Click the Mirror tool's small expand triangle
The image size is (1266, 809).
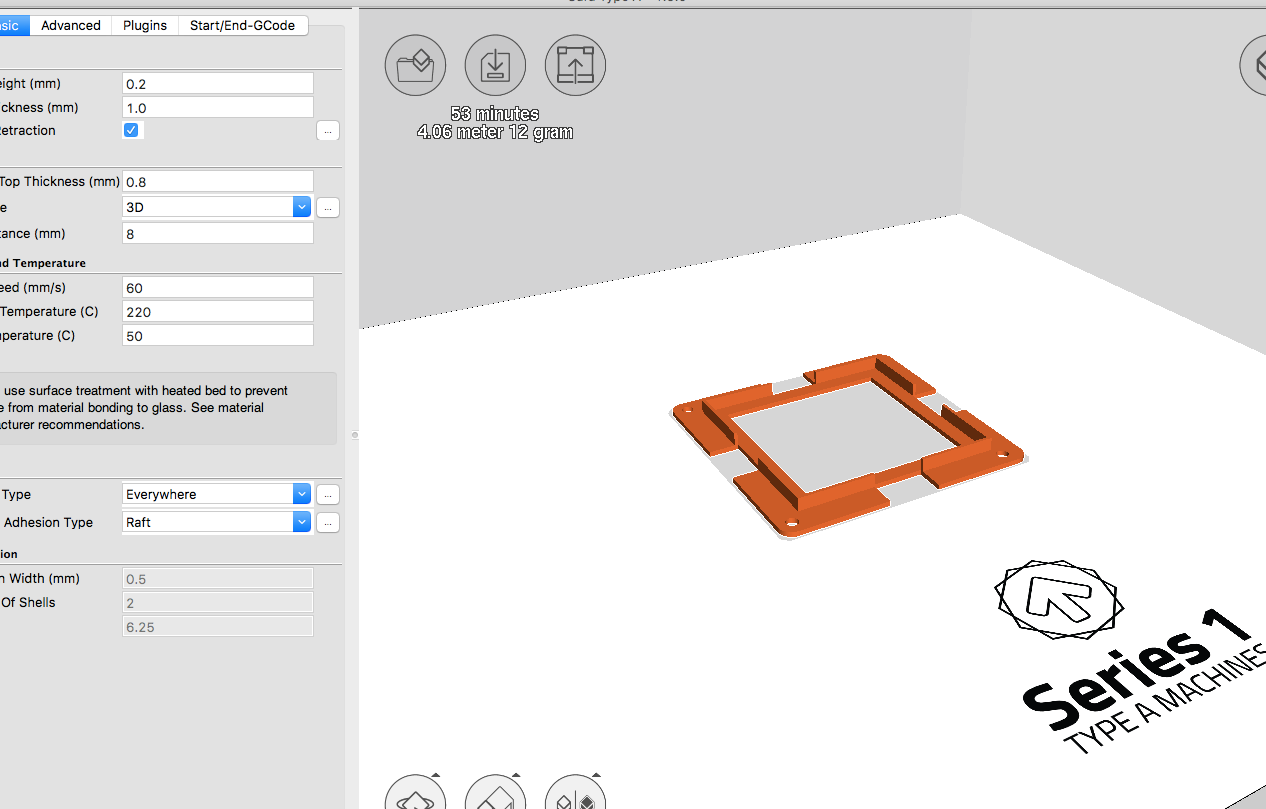[596, 775]
